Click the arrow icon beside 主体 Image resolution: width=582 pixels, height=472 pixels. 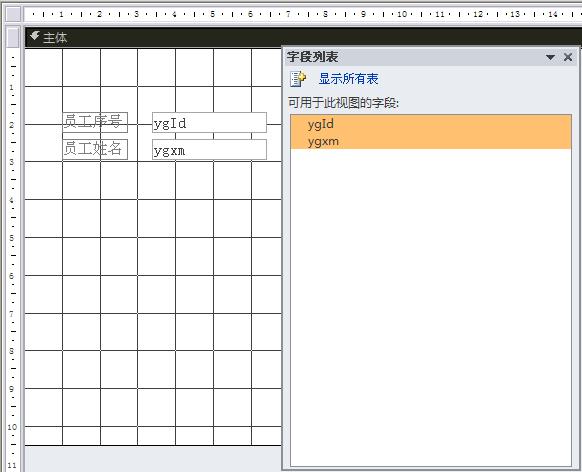[35, 36]
